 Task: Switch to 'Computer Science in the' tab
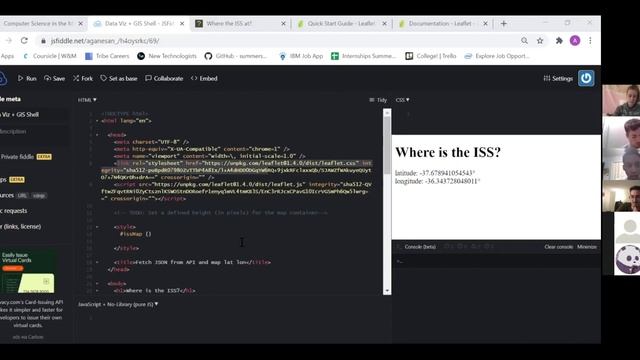click(x=38, y=24)
